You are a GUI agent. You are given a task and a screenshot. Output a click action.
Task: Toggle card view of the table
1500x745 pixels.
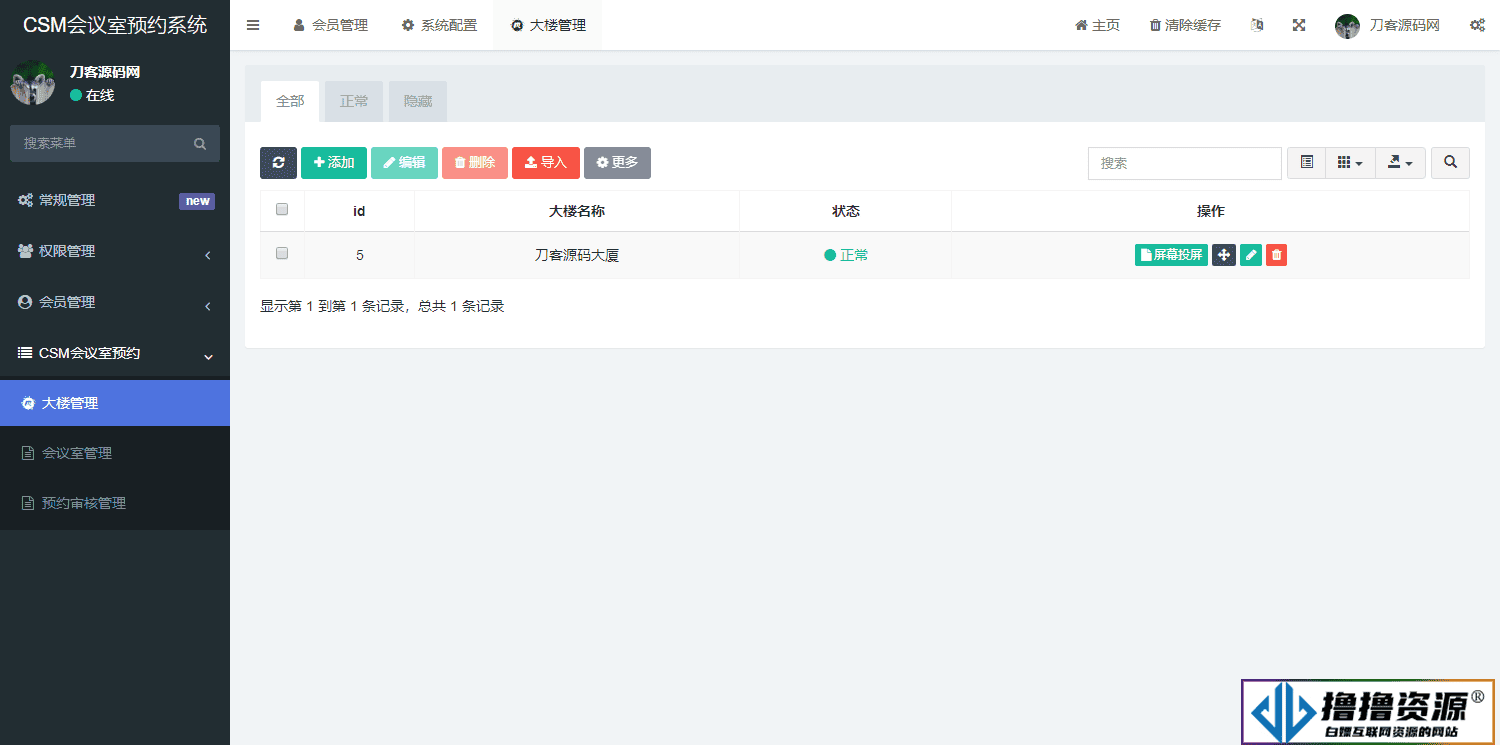coord(1306,163)
